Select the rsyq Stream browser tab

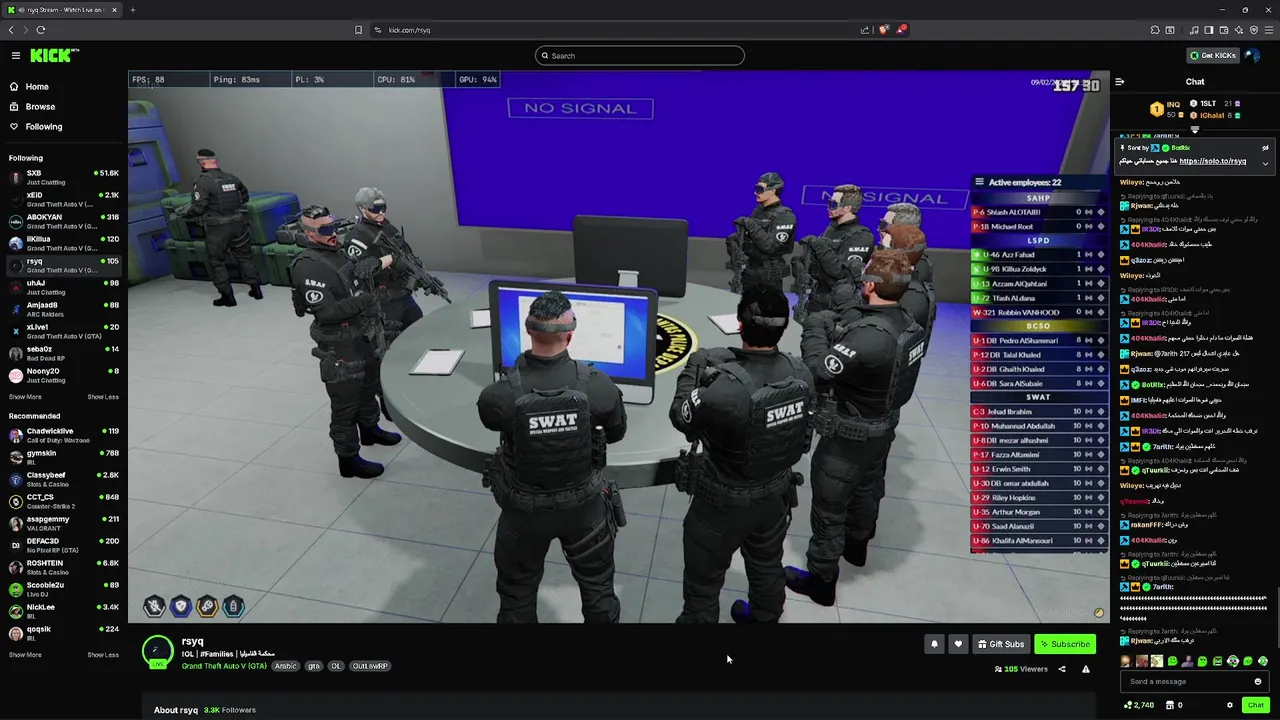pos(63,10)
